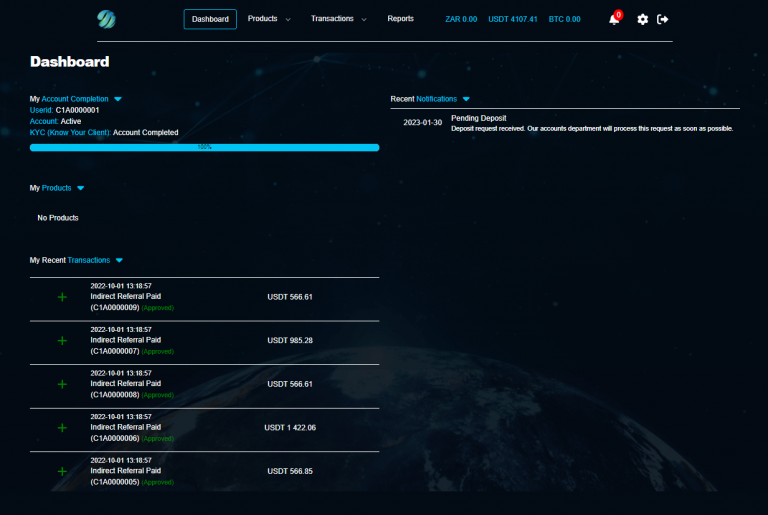The width and height of the screenshot is (768, 515).
Task: Select the Dashboard tab
Action: [210, 19]
